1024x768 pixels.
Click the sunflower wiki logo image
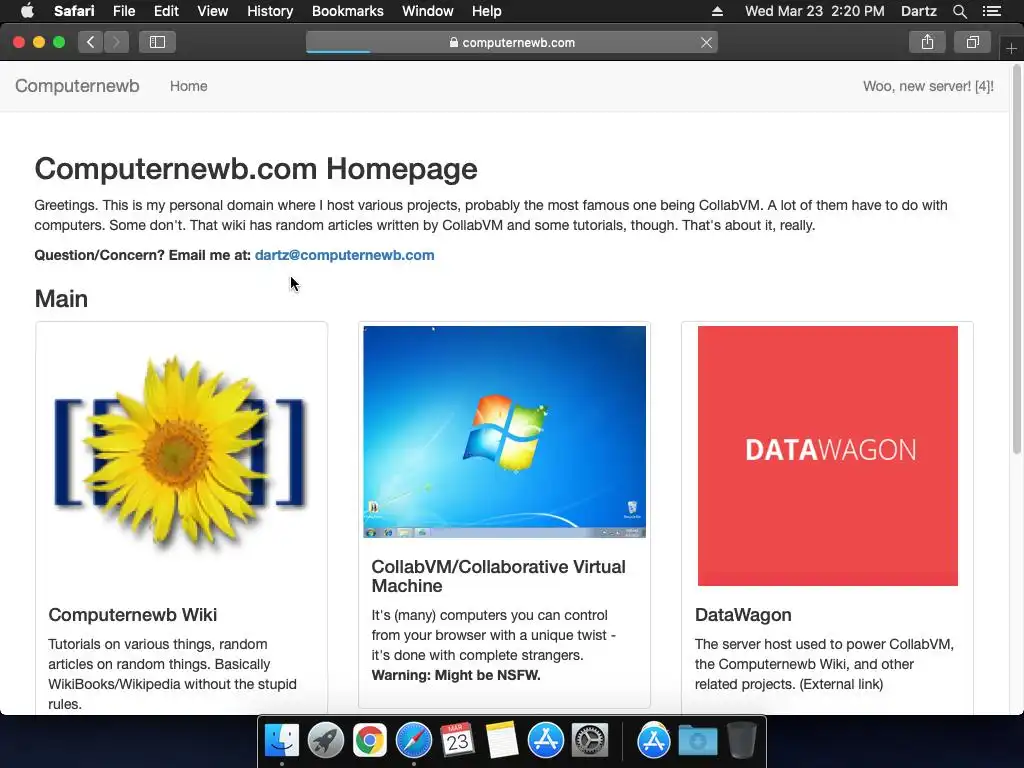[180, 453]
